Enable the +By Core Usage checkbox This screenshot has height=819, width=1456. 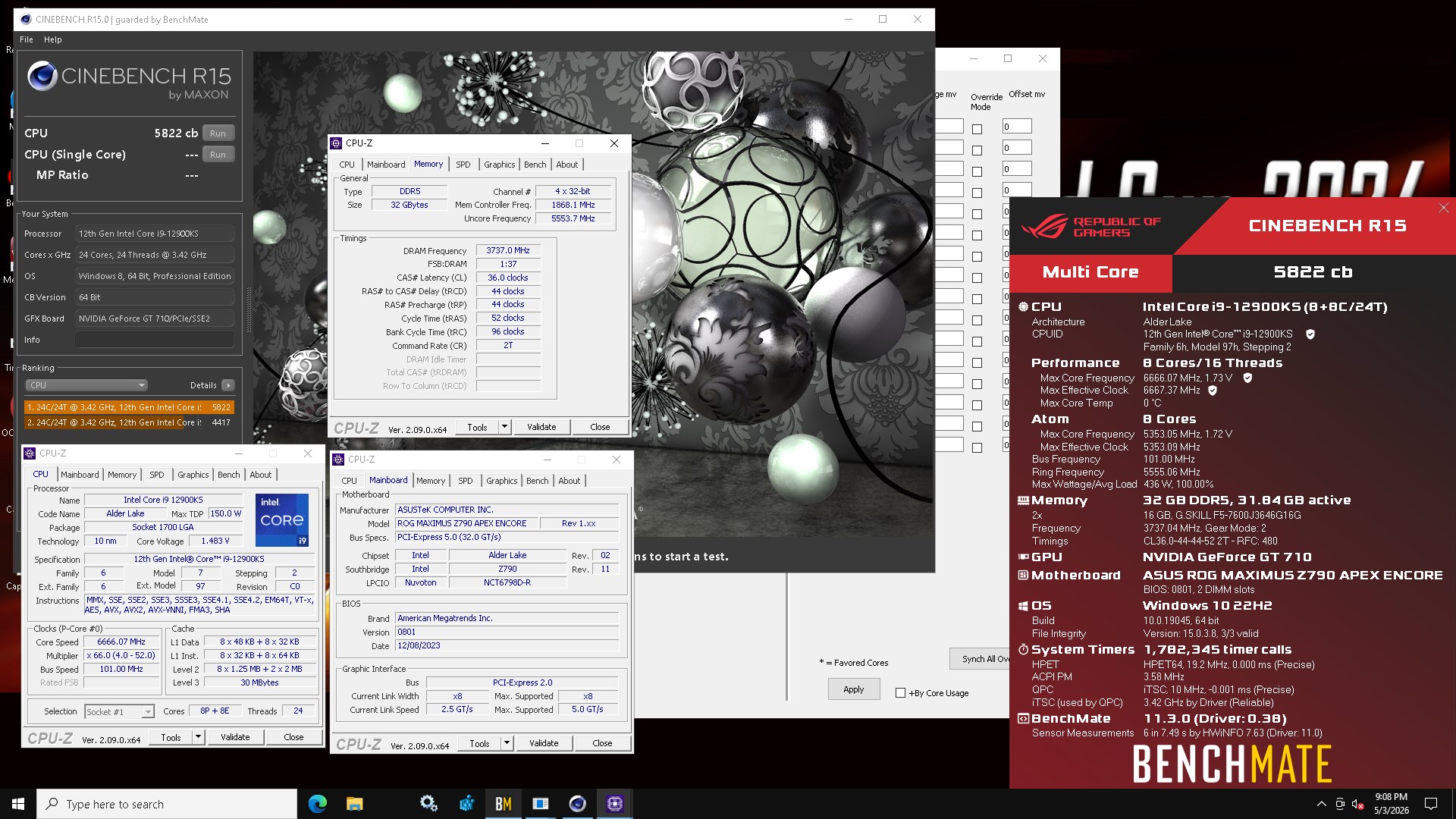900,693
